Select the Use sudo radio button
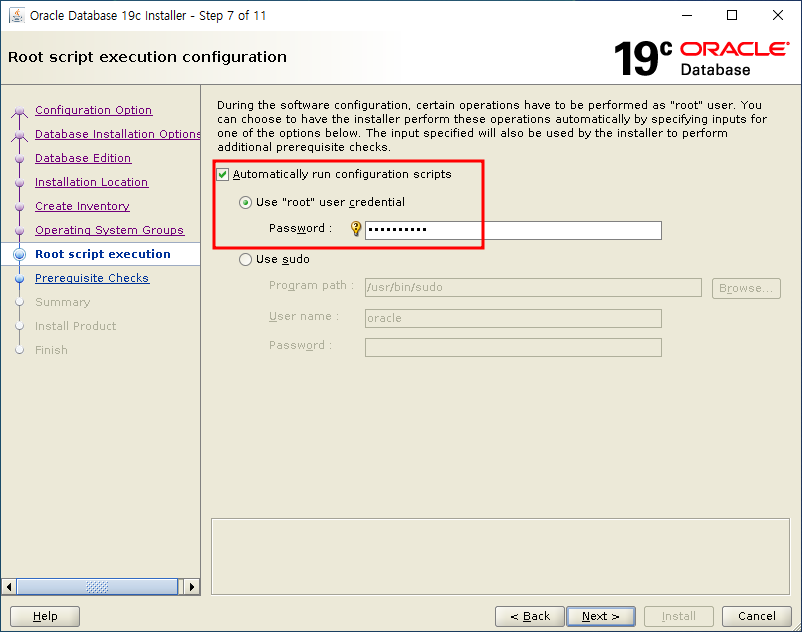 click(246, 259)
